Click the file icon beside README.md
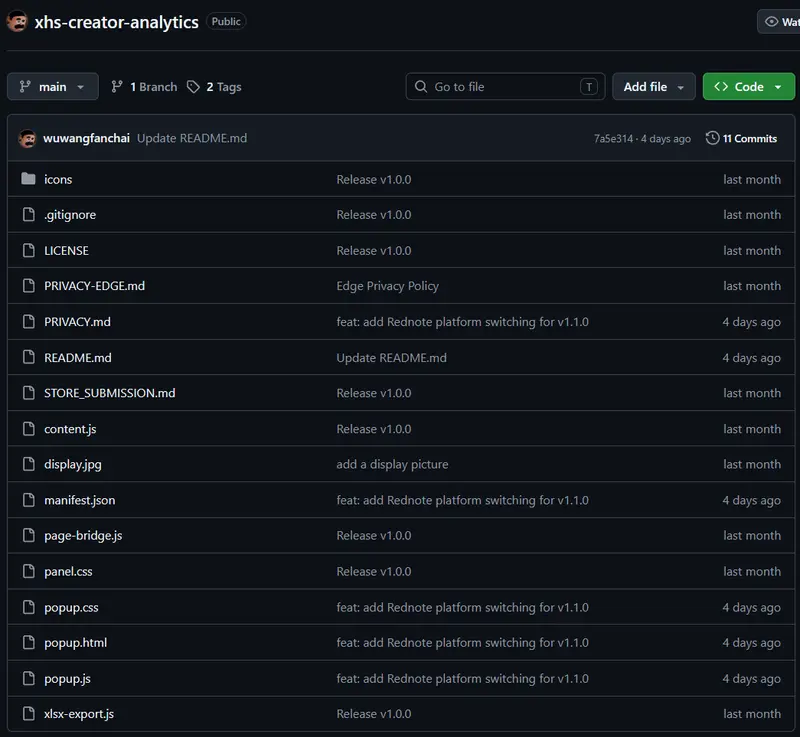800x737 pixels. (29, 357)
